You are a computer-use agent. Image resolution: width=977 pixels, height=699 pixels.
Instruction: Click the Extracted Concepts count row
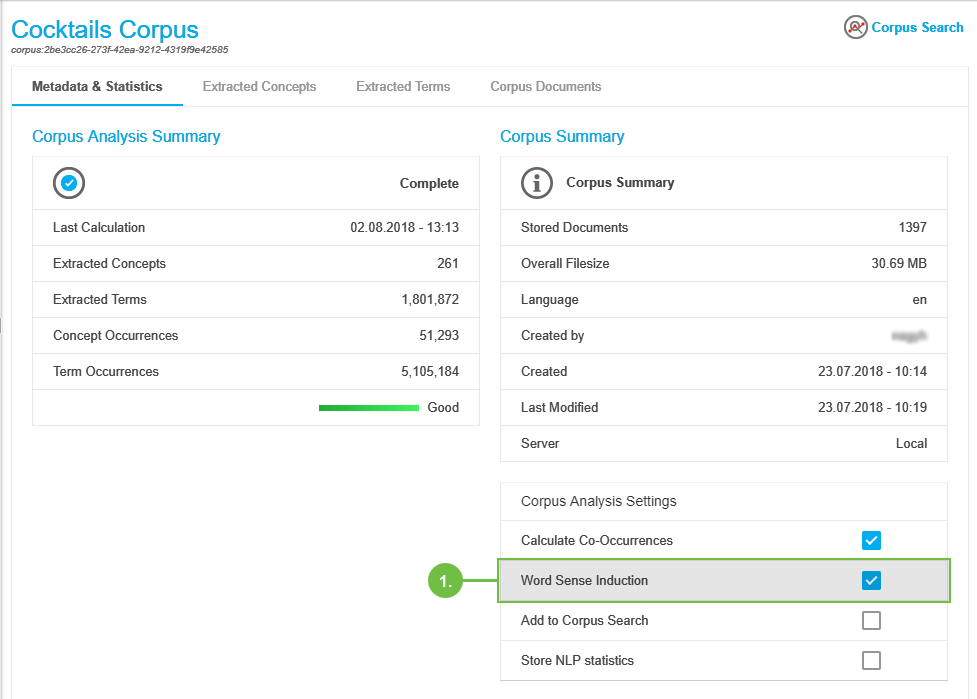tap(255, 264)
